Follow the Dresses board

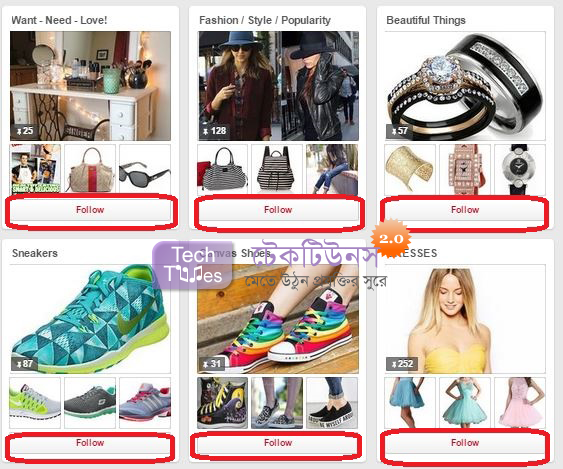point(465,443)
